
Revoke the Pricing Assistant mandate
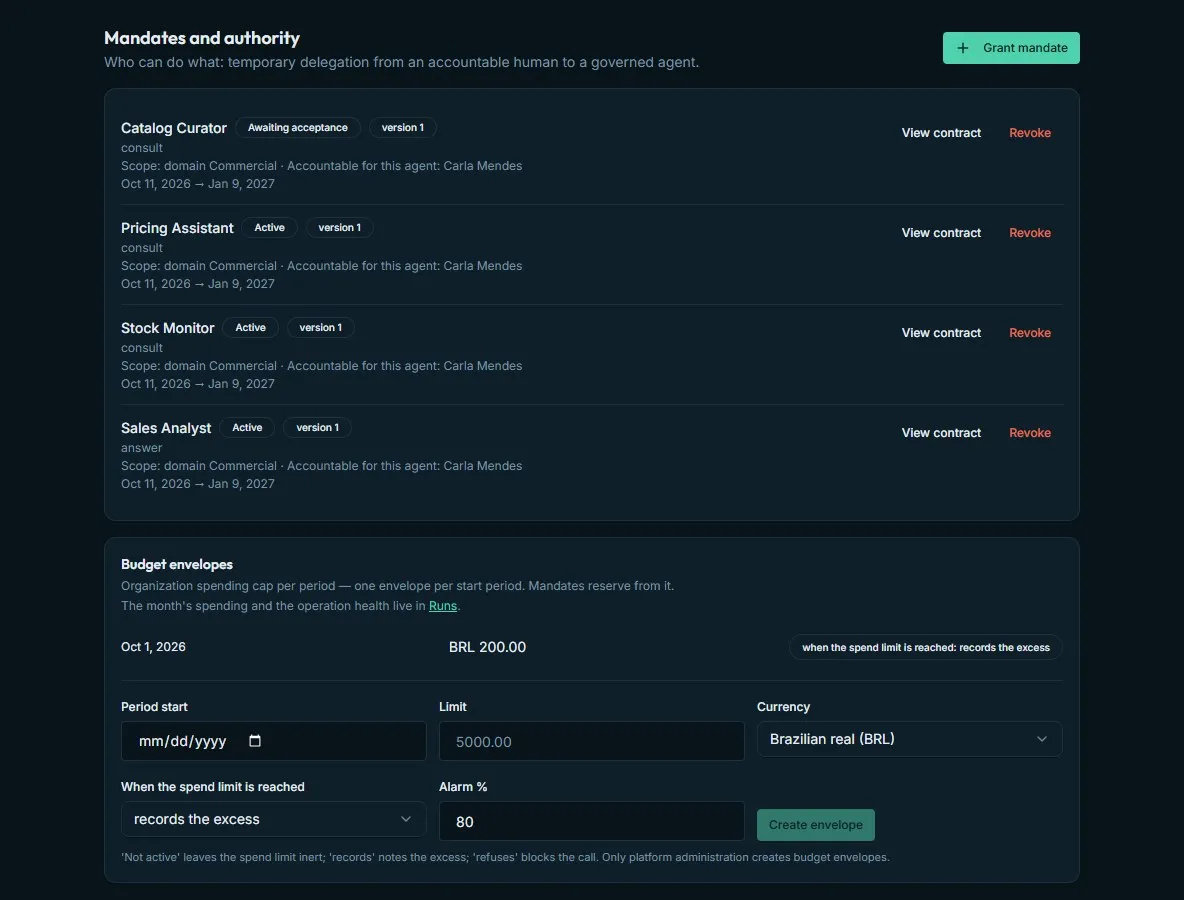(x=1030, y=233)
